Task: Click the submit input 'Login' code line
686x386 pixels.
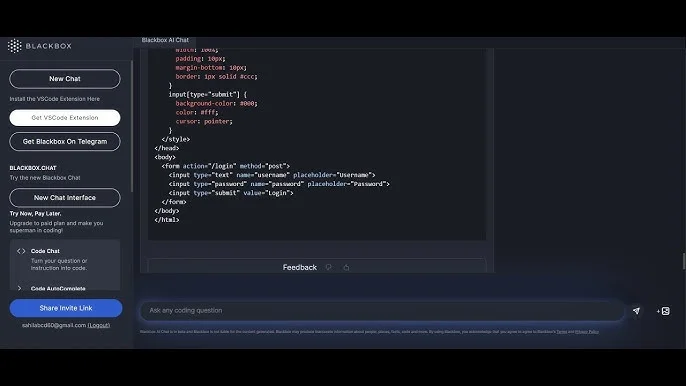Action: pyautogui.click(x=231, y=193)
